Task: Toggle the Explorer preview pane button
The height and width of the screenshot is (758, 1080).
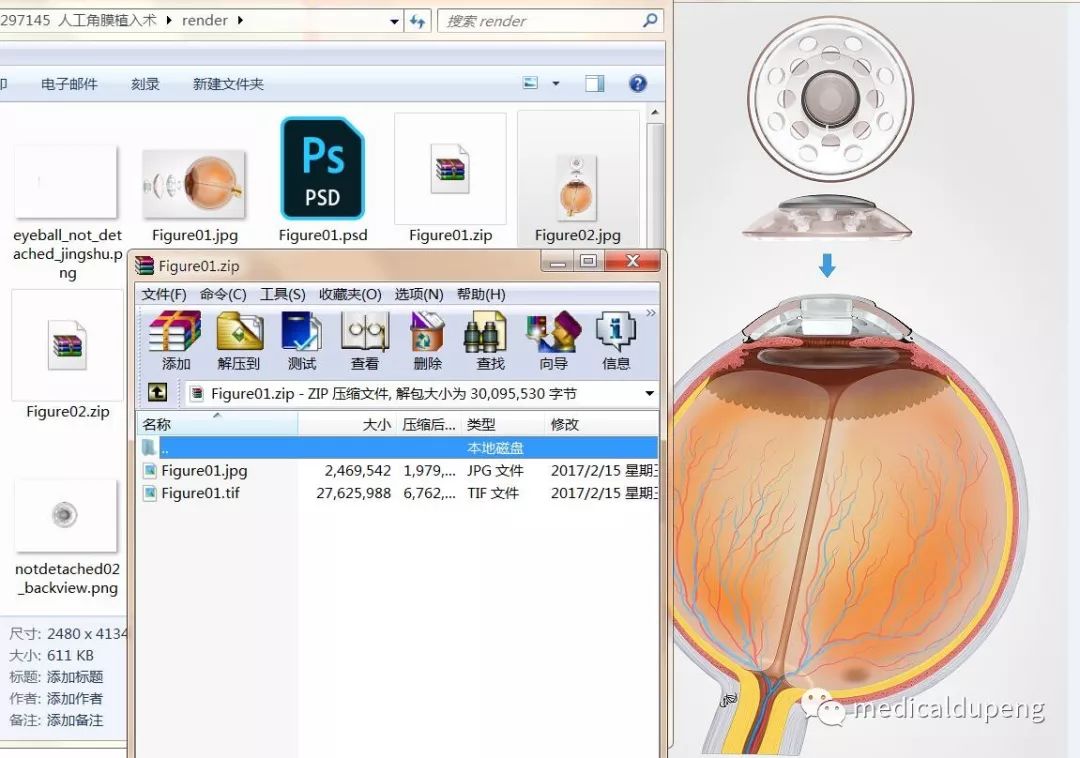Action: pyautogui.click(x=595, y=84)
